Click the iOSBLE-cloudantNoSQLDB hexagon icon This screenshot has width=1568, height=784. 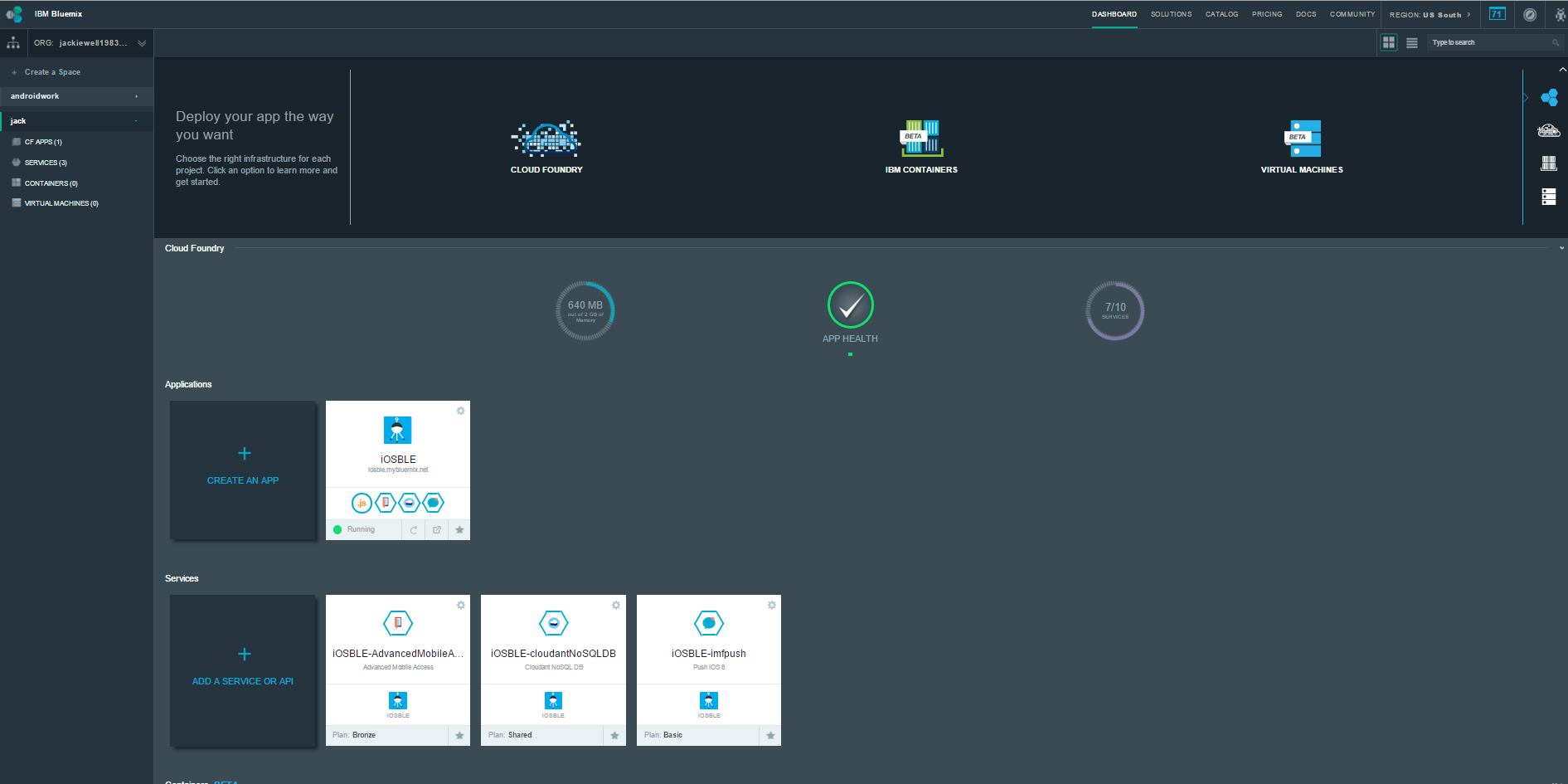[553, 623]
